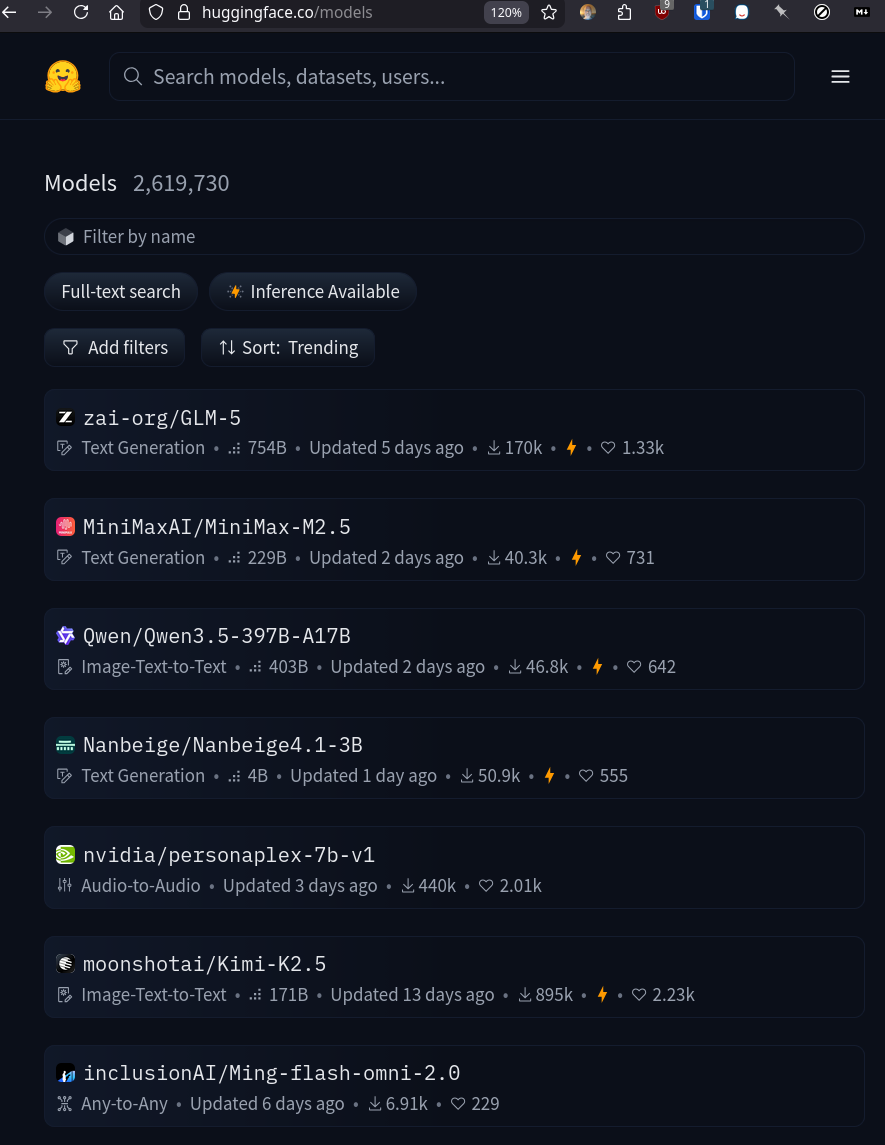This screenshot has height=1145, width=885.
Task: Reset the 120% zoom level indicator
Action: point(506,13)
